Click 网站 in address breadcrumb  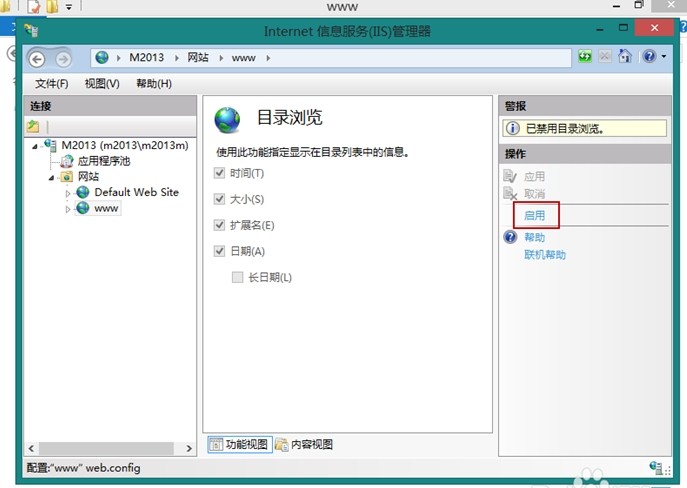point(198,58)
